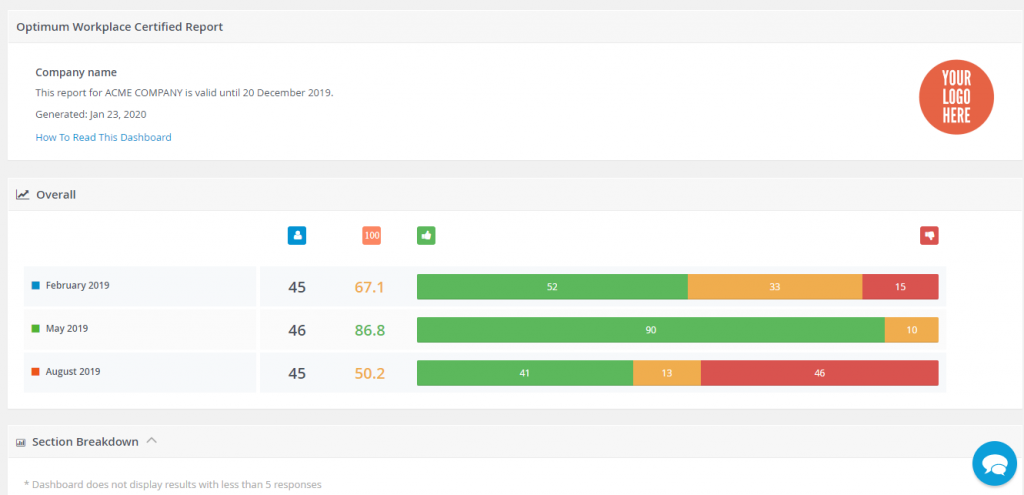Click the orange 100 score icon

(371, 236)
